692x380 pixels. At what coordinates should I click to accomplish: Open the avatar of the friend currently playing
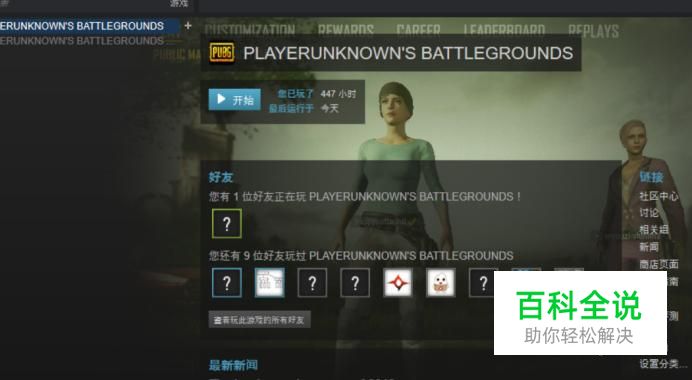coord(227,224)
